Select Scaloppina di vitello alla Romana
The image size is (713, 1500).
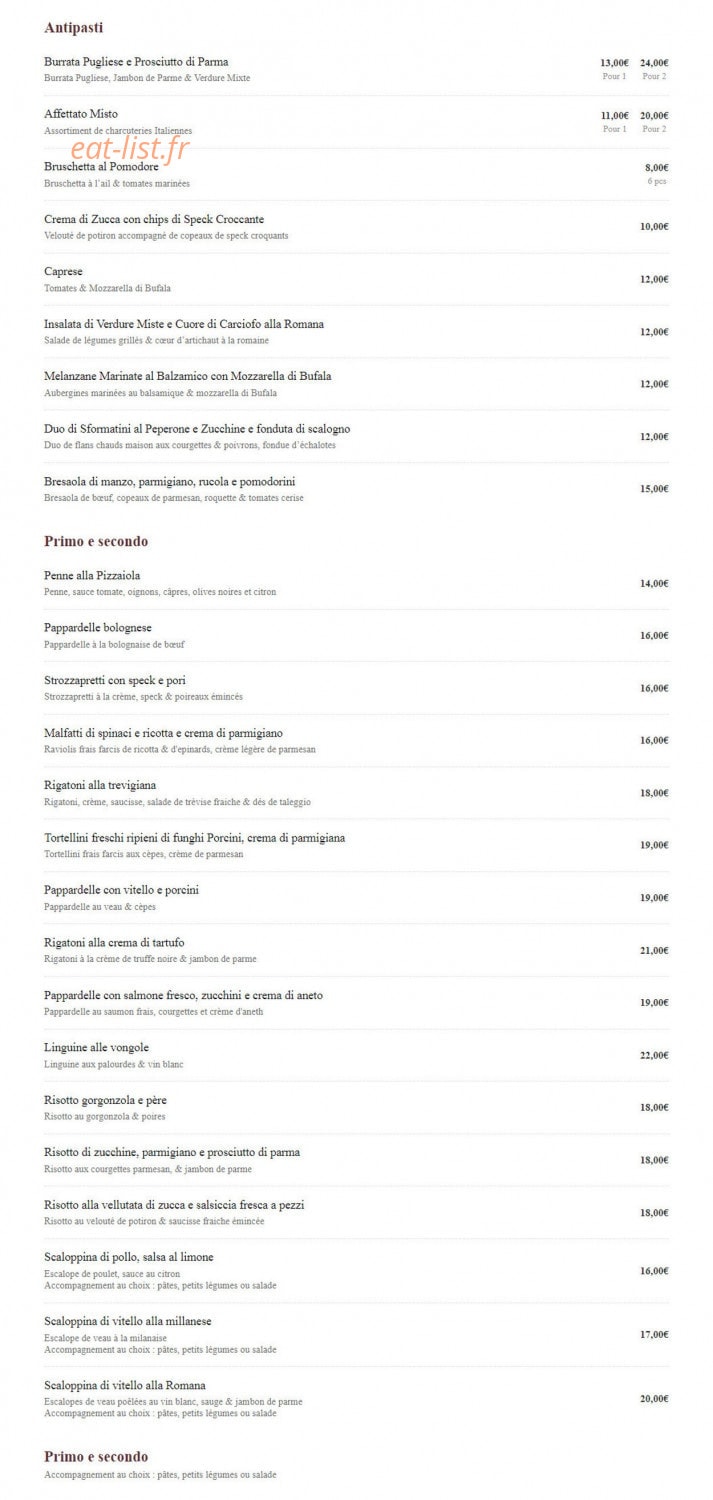coord(125,1386)
